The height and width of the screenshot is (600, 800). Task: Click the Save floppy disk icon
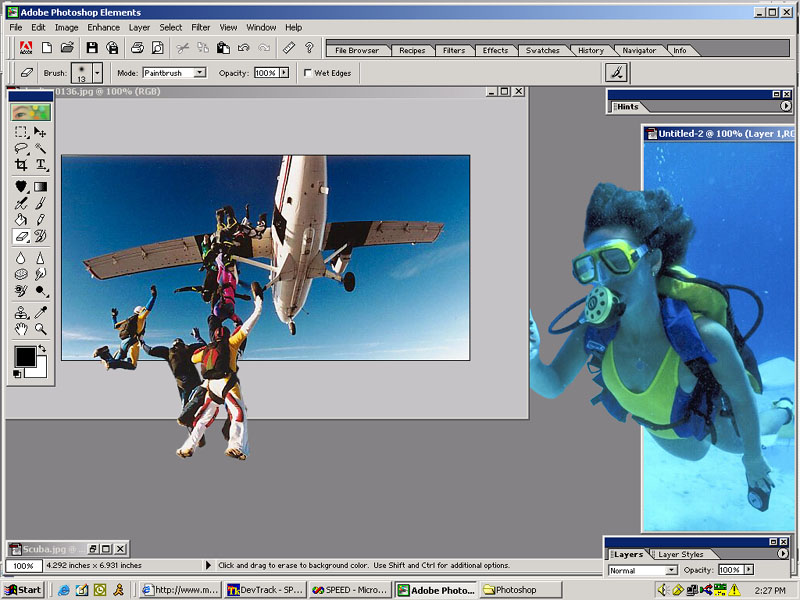tap(92, 48)
